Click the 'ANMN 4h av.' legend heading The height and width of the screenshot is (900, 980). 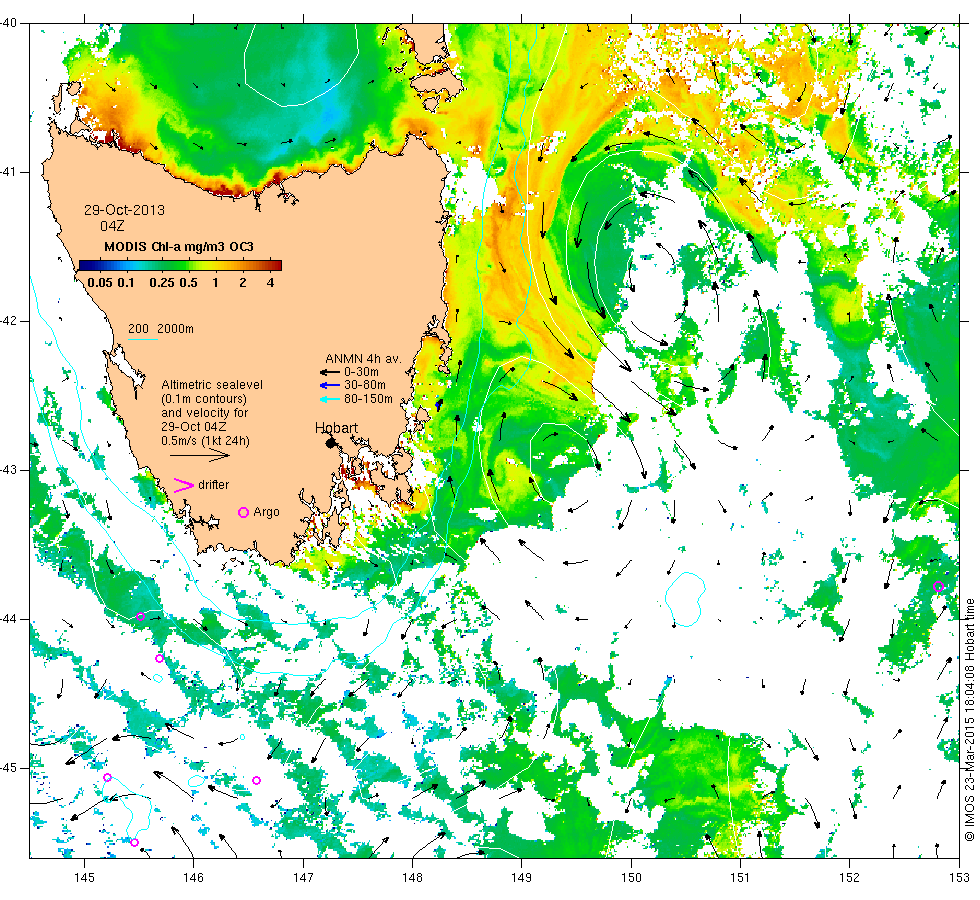[363, 359]
